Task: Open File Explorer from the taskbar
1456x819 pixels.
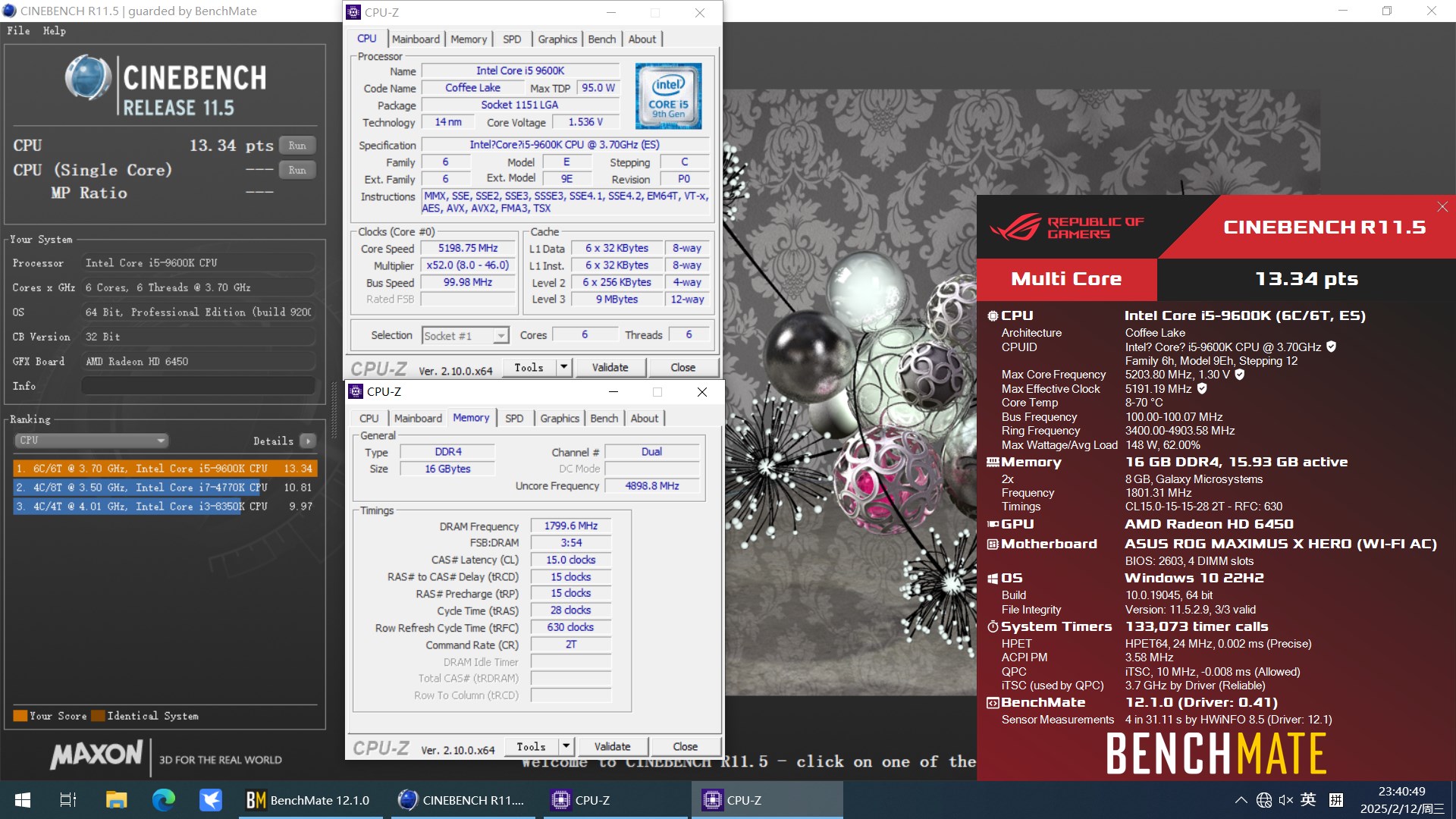Action: pos(116,800)
